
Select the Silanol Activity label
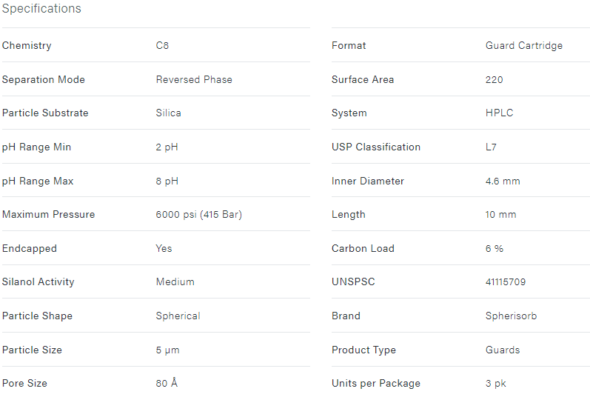pyautogui.click(x=38, y=282)
